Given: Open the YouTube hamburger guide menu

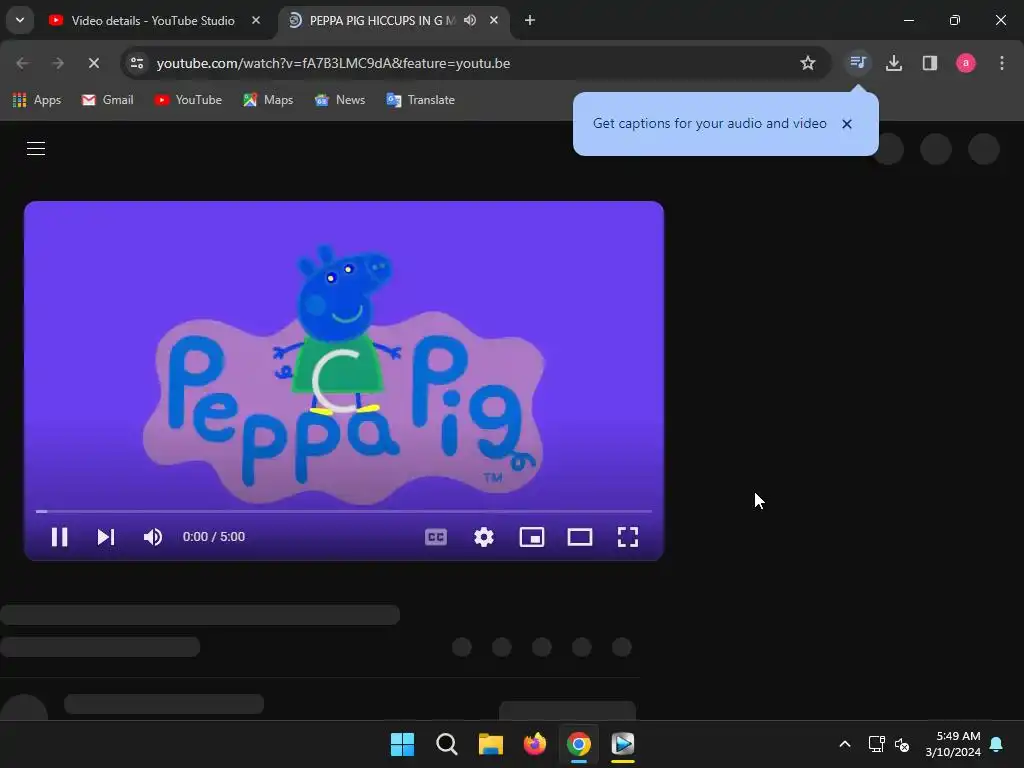Looking at the screenshot, I should pos(36,148).
